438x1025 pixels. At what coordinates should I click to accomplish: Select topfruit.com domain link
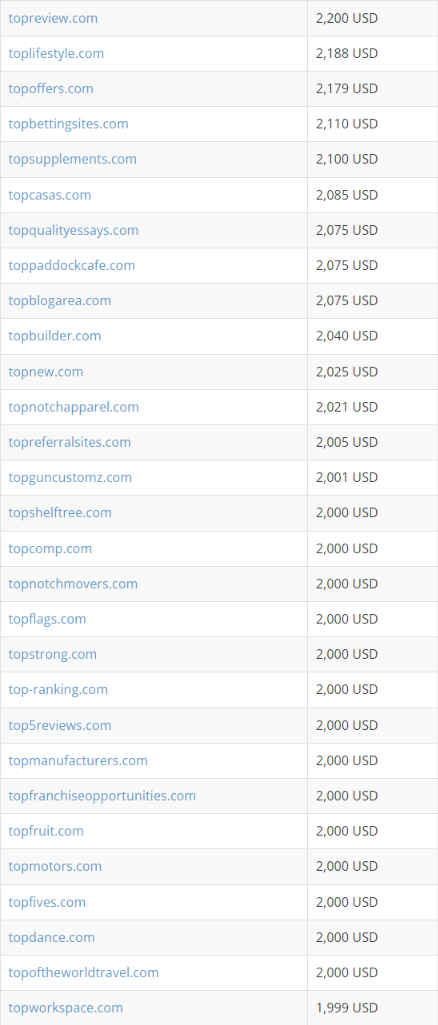[x=46, y=832]
